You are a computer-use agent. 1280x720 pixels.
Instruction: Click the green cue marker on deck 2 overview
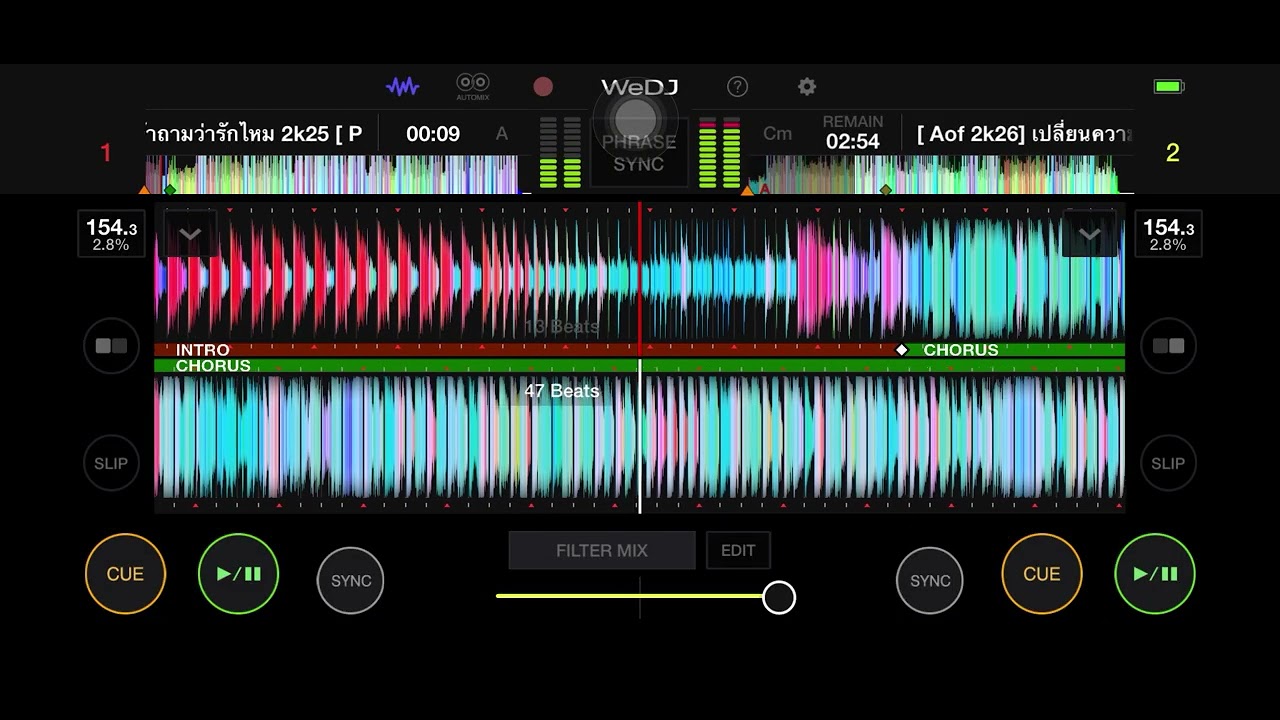point(885,189)
